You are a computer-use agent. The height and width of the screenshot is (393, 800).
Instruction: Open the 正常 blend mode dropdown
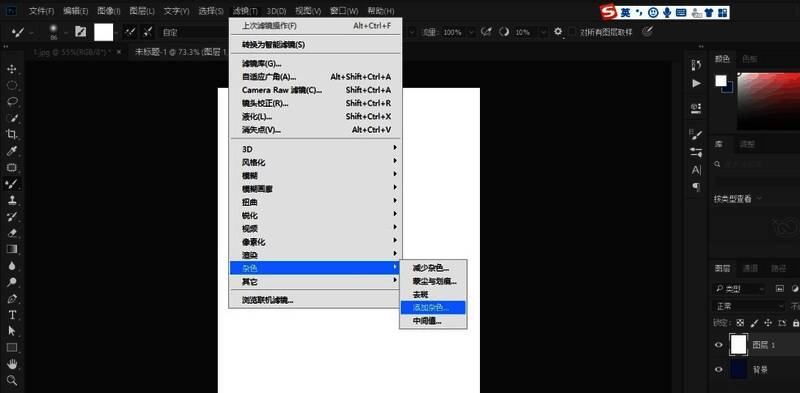pyautogui.click(x=748, y=306)
